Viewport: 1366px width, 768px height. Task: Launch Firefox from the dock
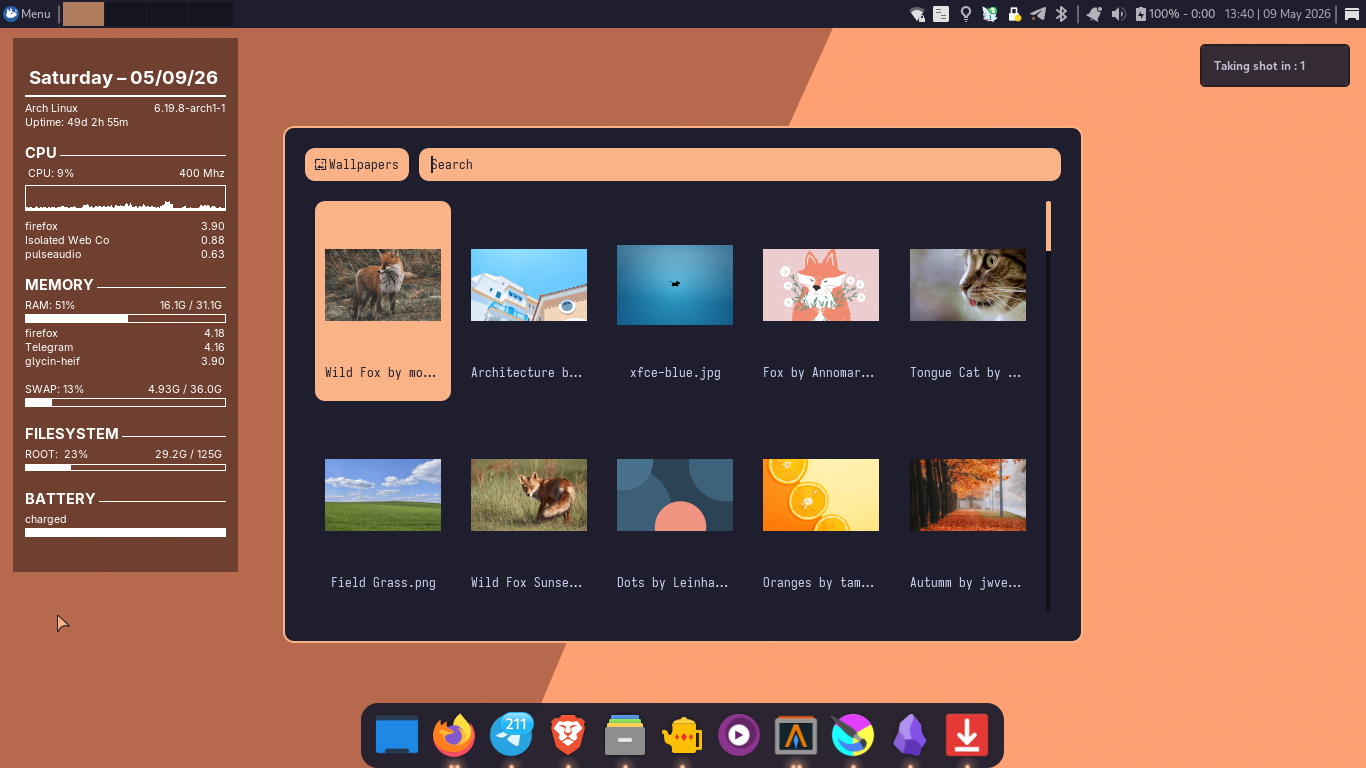tap(454, 736)
